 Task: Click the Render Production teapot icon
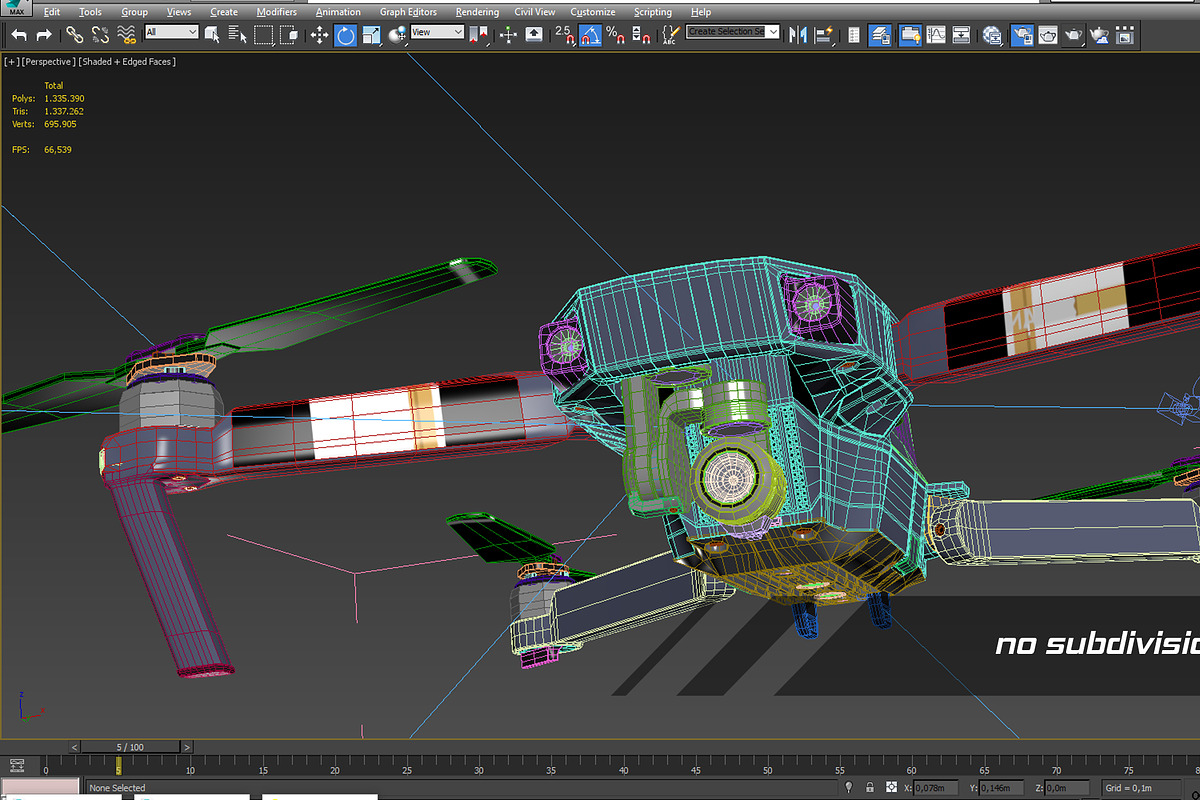(x=1074, y=35)
